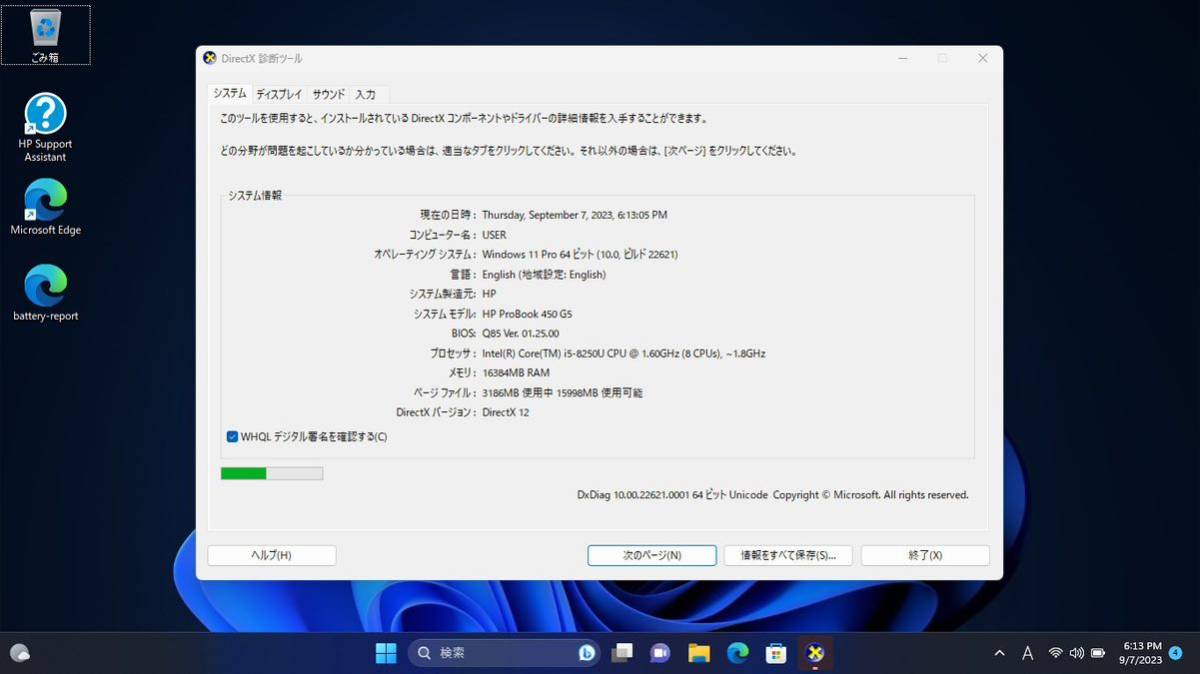Click the computer name value 'USER'
This screenshot has width=1200, height=674.
coord(494,235)
